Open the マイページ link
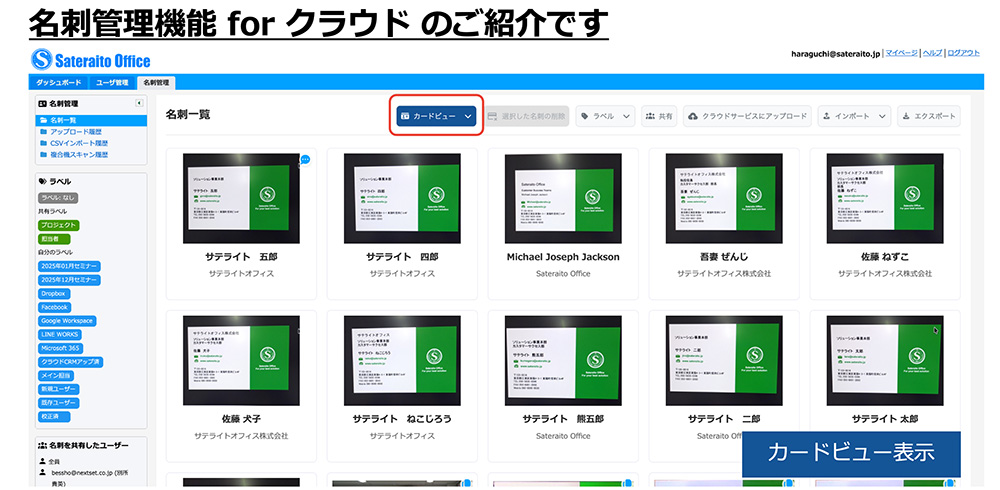 tap(901, 53)
